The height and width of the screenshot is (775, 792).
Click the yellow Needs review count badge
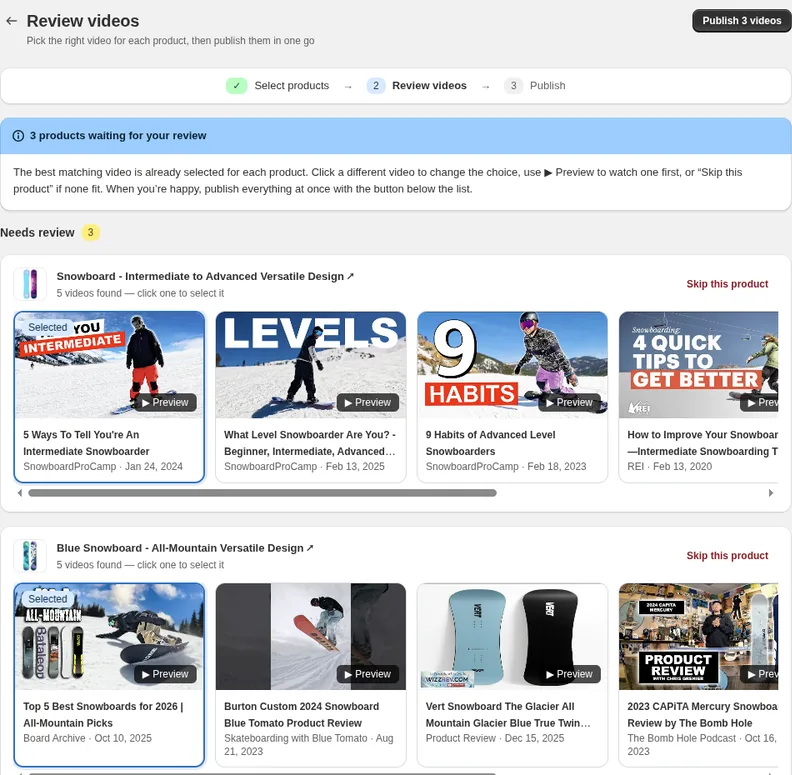[x=91, y=232]
